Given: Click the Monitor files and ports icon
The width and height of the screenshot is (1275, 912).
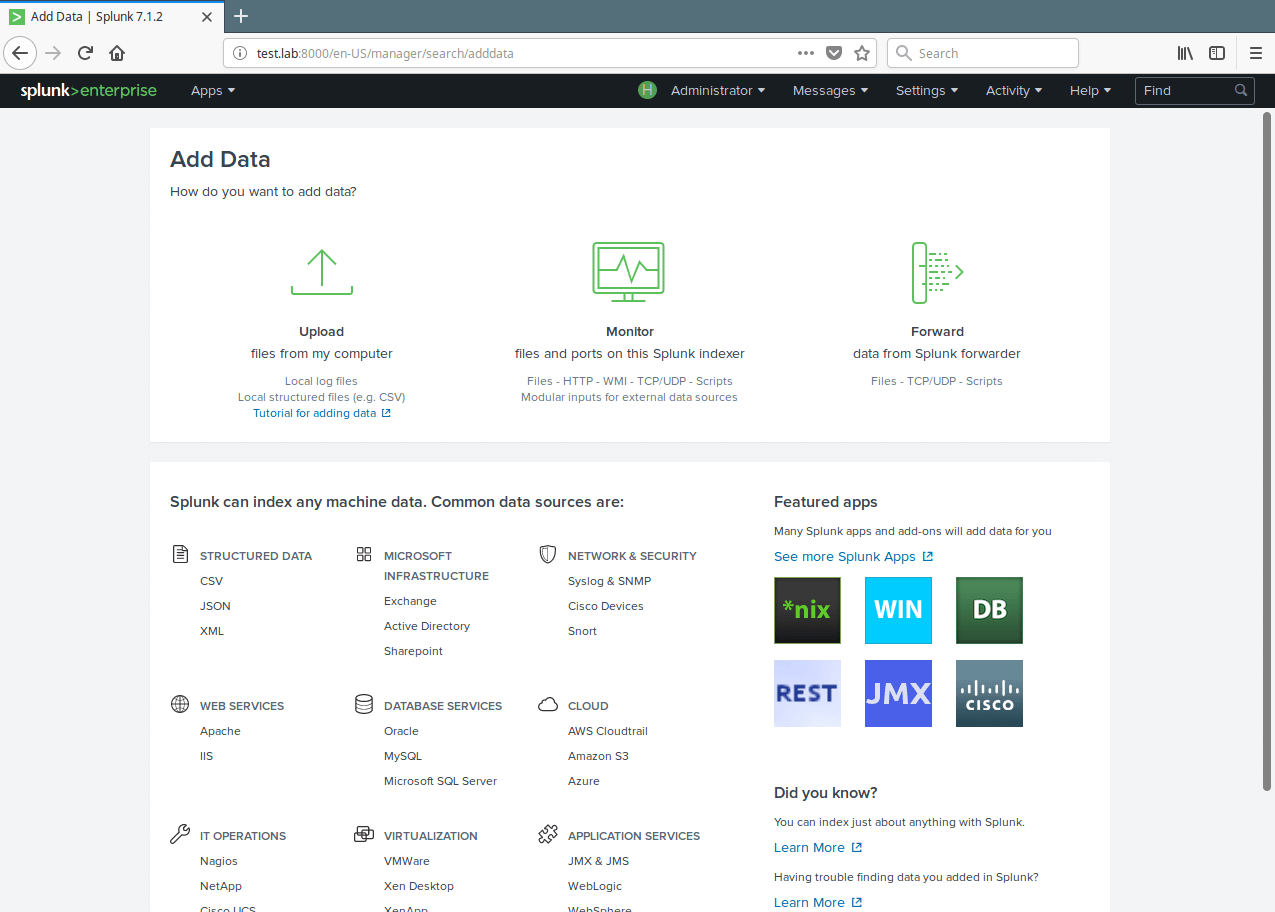Looking at the screenshot, I should (628, 271).
